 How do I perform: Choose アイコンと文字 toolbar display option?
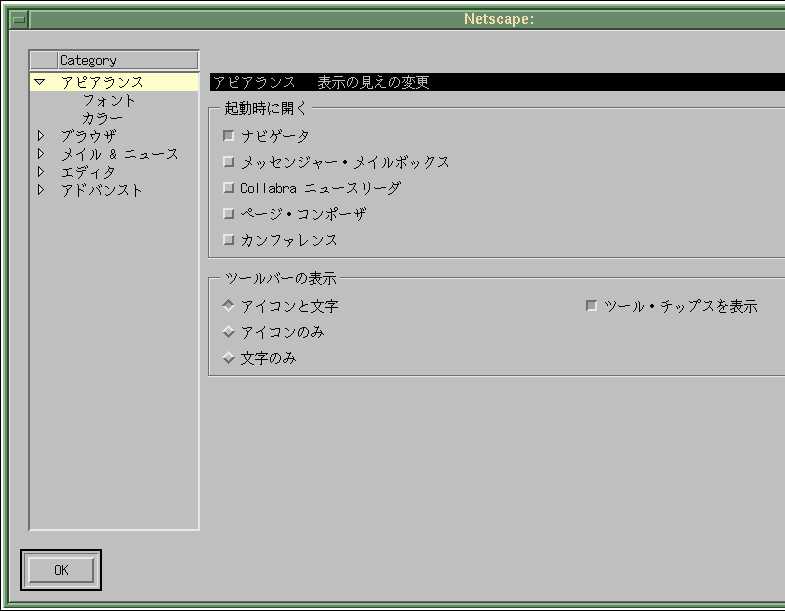[229, 306]
